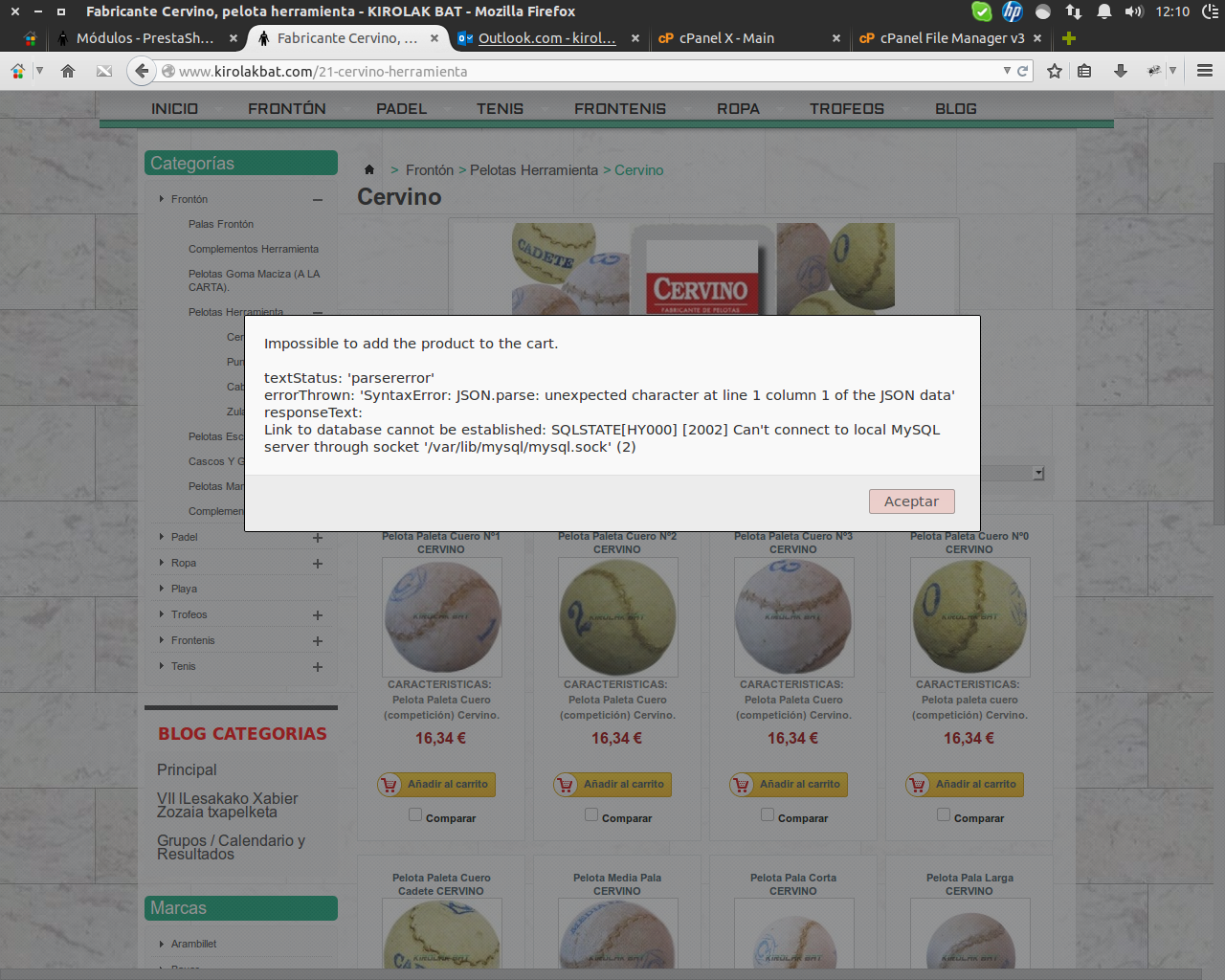Go back with the back arrow
This screenshot has height=980, width=1225.
point(142,71)
